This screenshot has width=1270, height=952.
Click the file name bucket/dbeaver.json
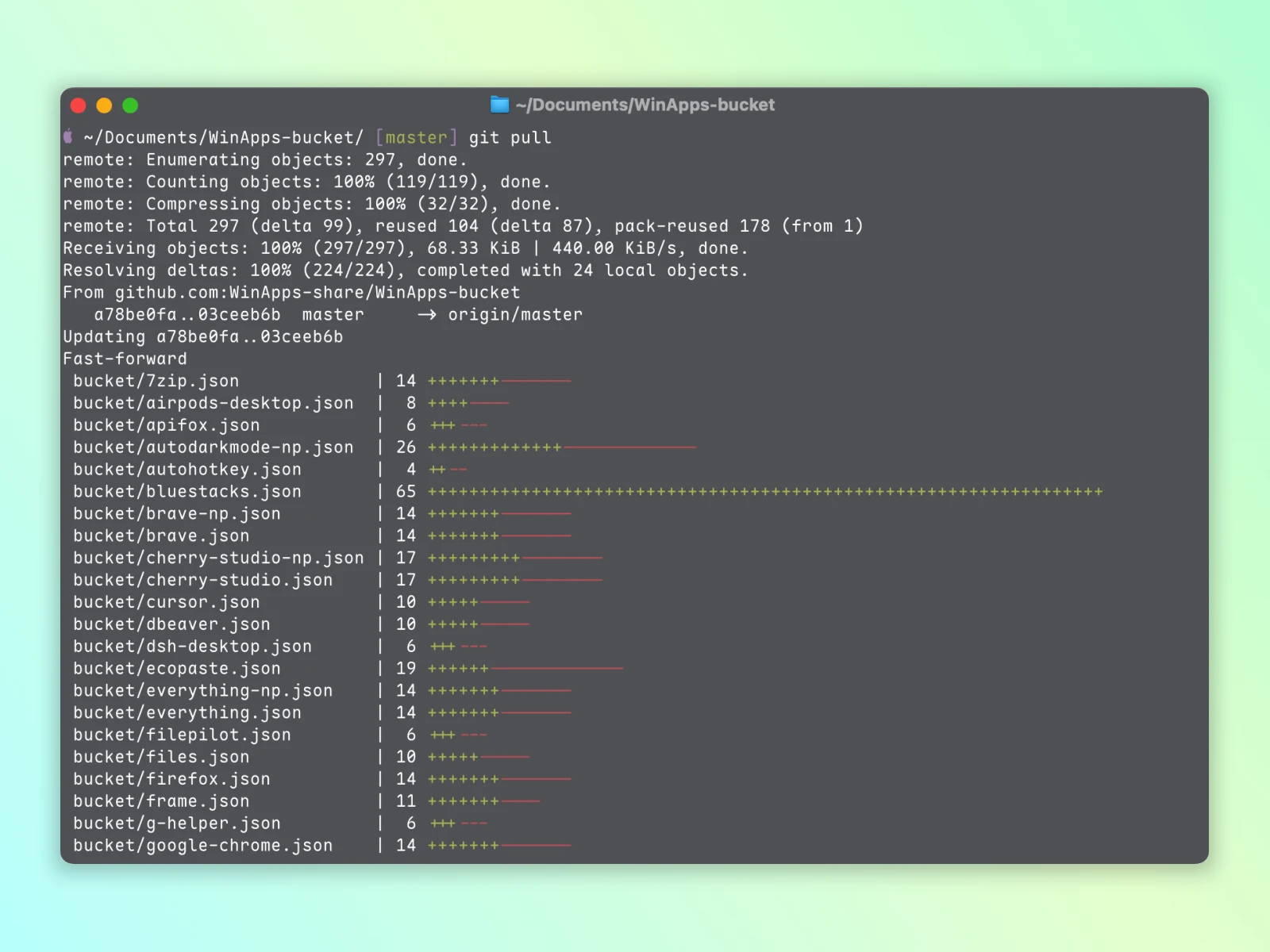171,624
